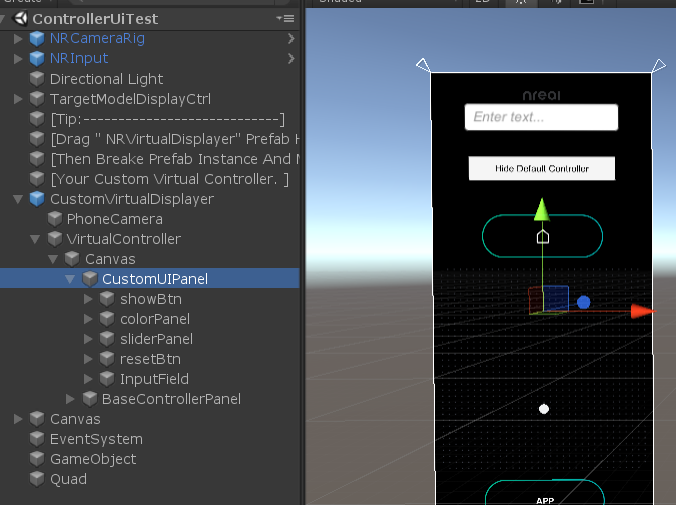
Task: Collapse the CustomVirtualDisplayer node
Action: 18,199
